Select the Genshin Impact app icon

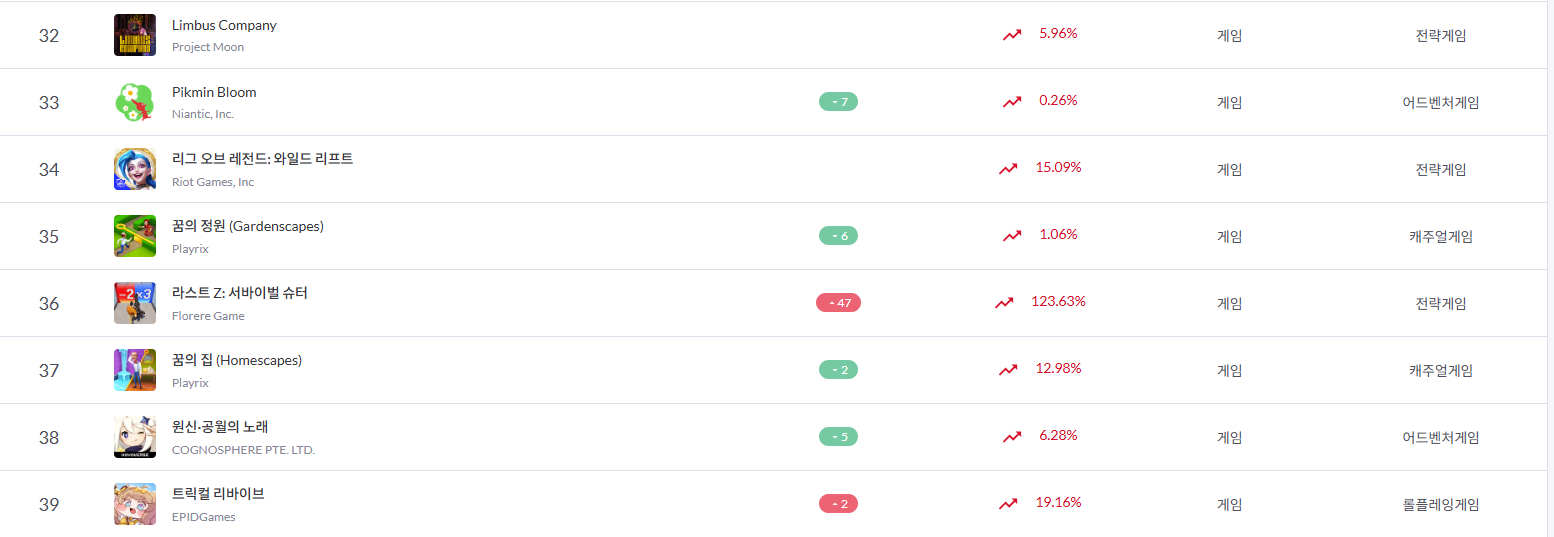[135, 437]
